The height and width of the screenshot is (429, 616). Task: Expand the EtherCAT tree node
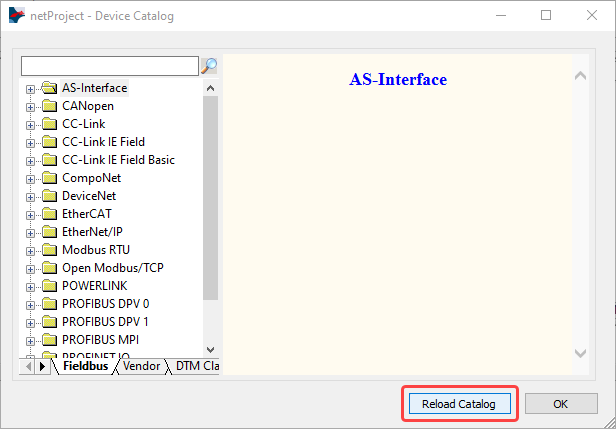click(x=30, y=215)
